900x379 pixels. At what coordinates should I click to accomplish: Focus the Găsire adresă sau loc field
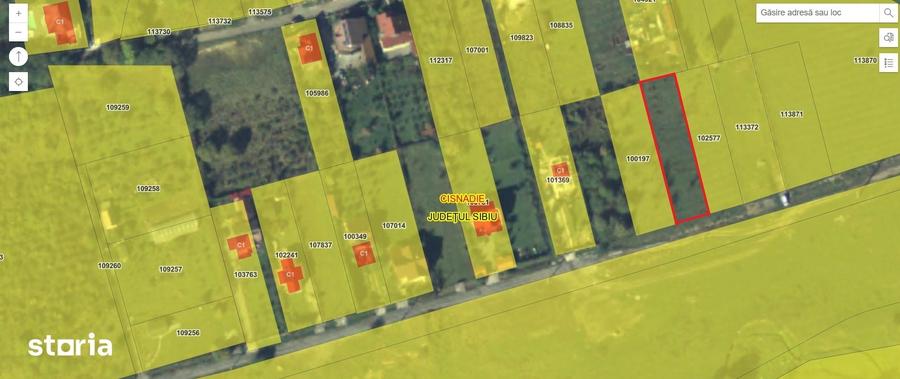point(817,13)
